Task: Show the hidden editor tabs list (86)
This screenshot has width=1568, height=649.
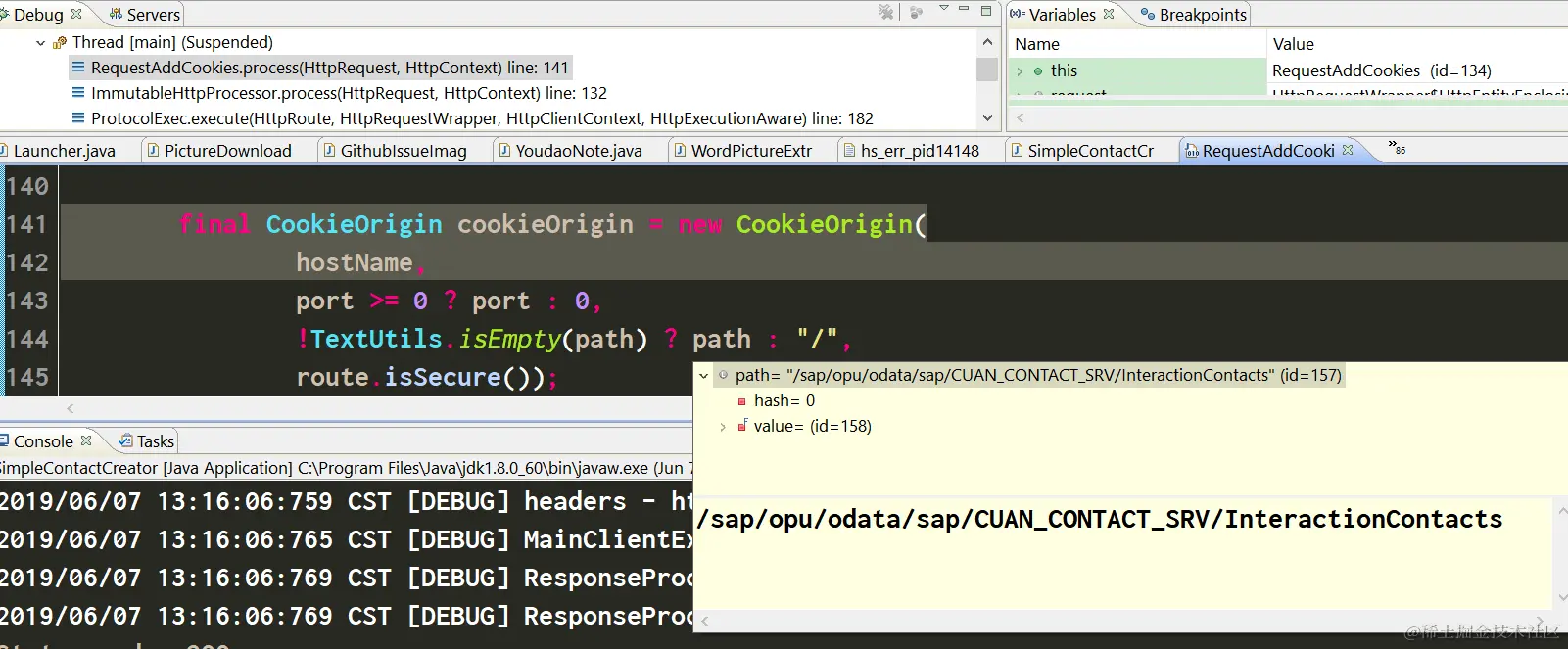Action: point(1397,148)
